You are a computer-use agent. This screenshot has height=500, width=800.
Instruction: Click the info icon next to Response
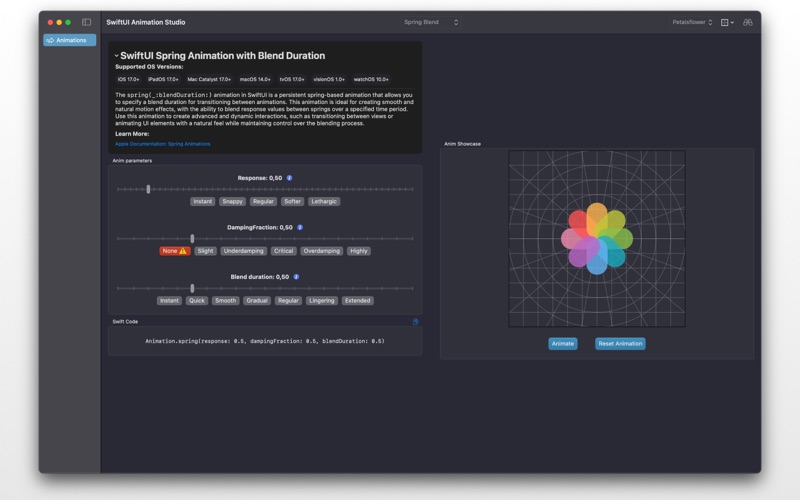pos(289,178)
